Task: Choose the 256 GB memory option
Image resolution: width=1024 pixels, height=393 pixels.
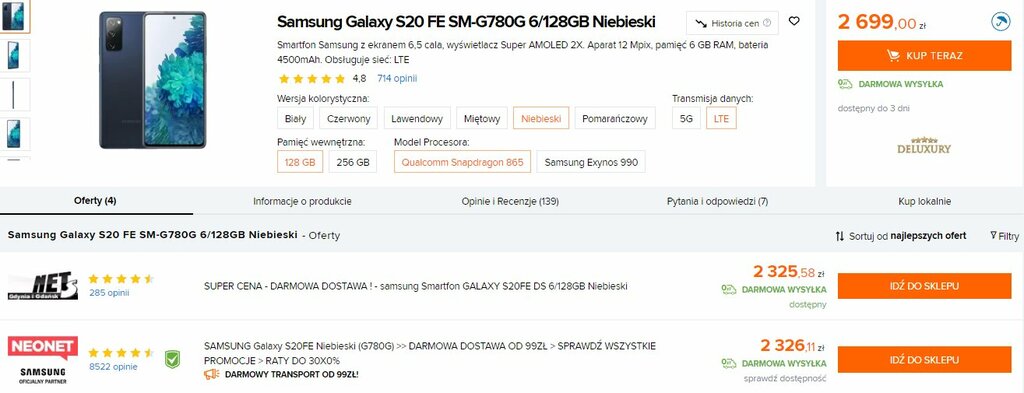Action: (x=353, y=162)
